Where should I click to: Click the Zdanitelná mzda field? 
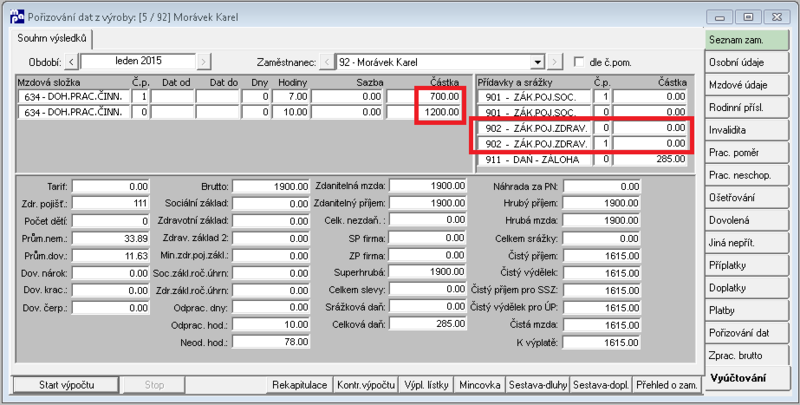point(428,186)
